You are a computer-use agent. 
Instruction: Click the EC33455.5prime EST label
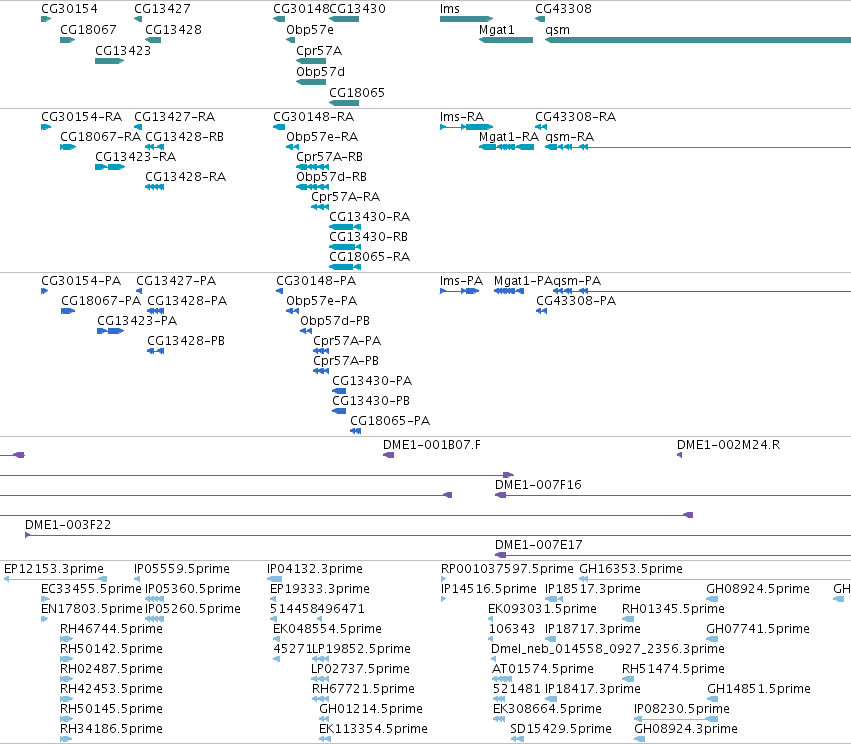click(x=91, y=589)
